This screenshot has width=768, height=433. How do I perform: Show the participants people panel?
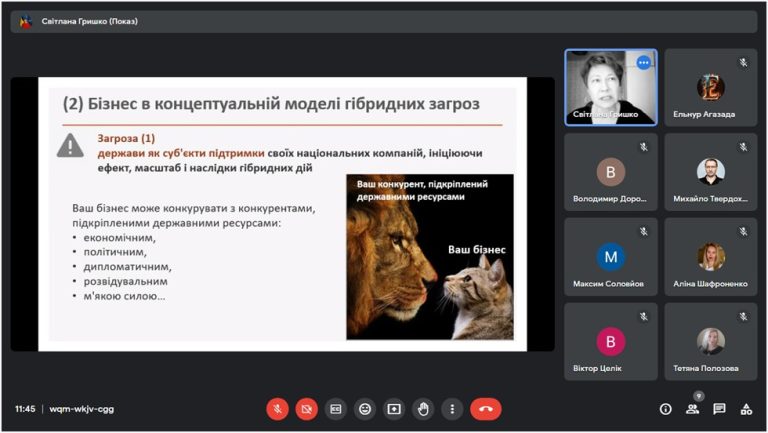pos(692,409)
